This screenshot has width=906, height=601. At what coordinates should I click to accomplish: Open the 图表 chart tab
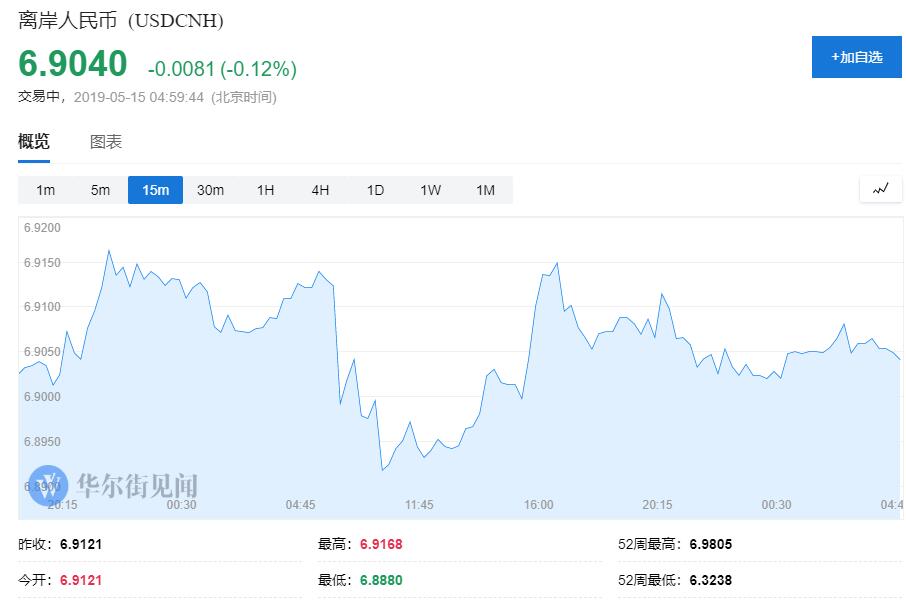[x=106, y=142]
